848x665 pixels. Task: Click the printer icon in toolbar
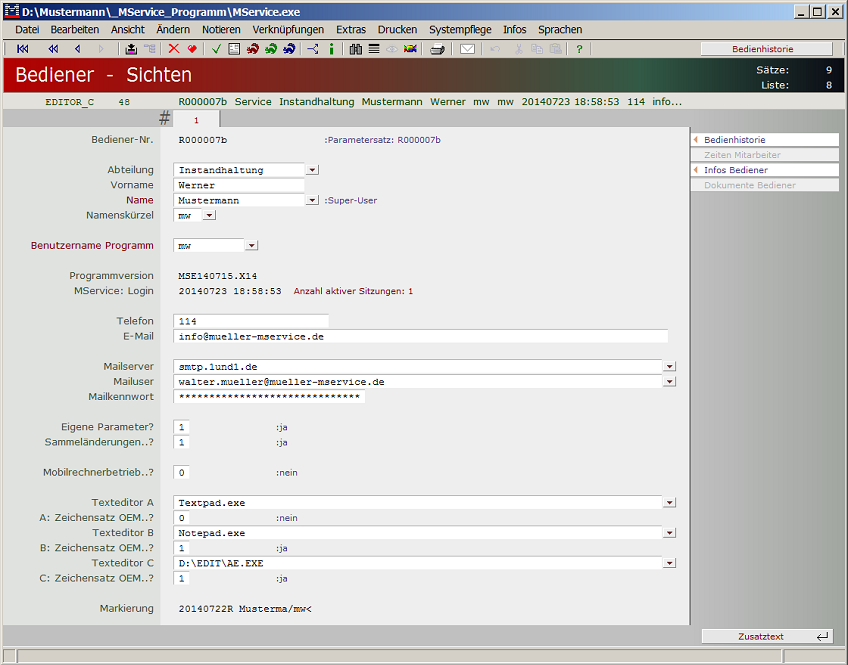pos(437,49)
